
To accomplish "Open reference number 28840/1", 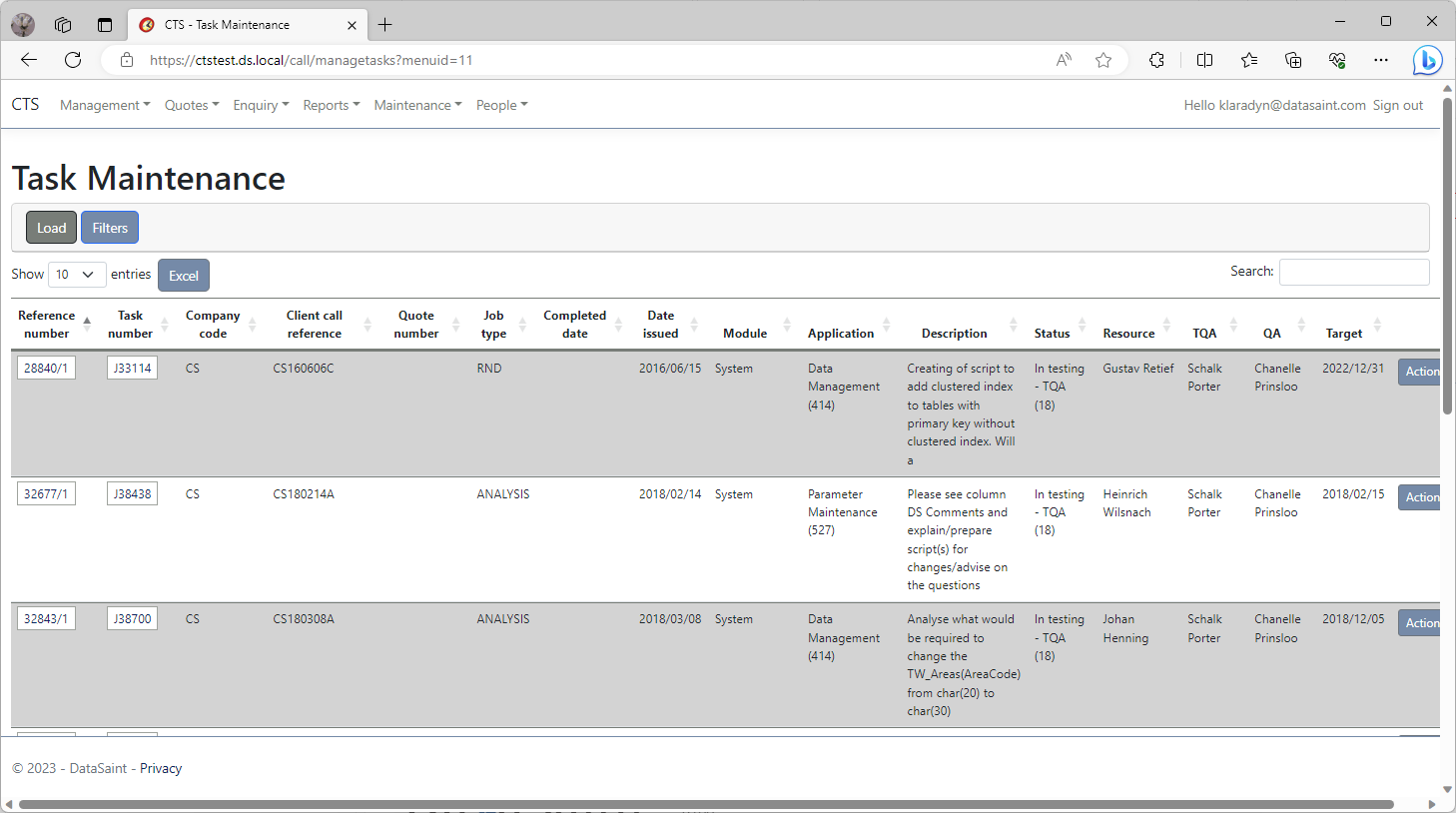I will [46, 369].
